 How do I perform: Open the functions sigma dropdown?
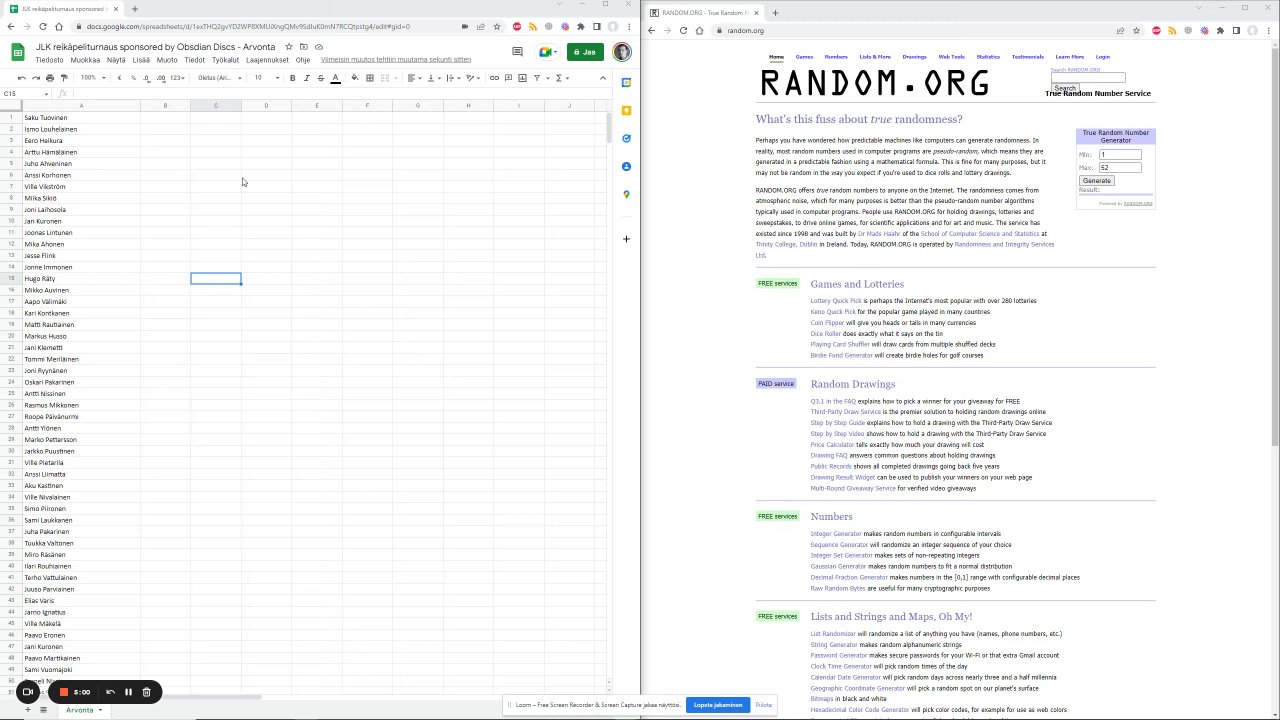click(563, 78)
